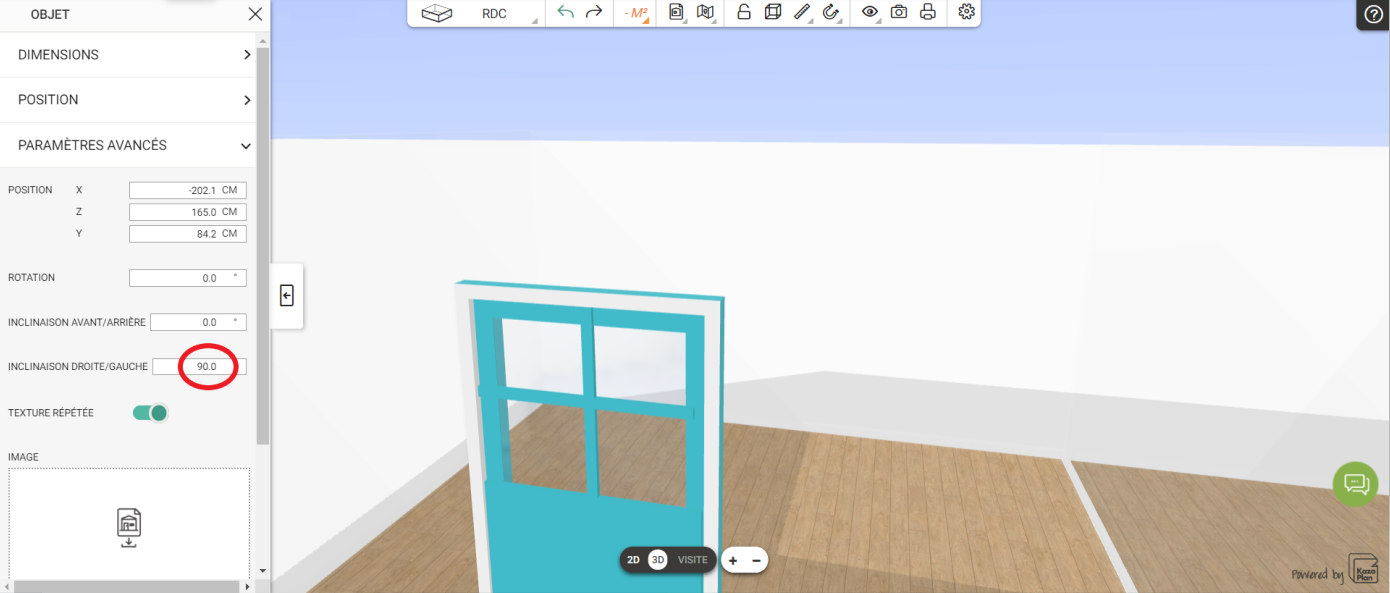Viewport: 1390px width, 593px height.
Task: Click the horizontal scrollbar right arrow
Action: coord(249,586)
